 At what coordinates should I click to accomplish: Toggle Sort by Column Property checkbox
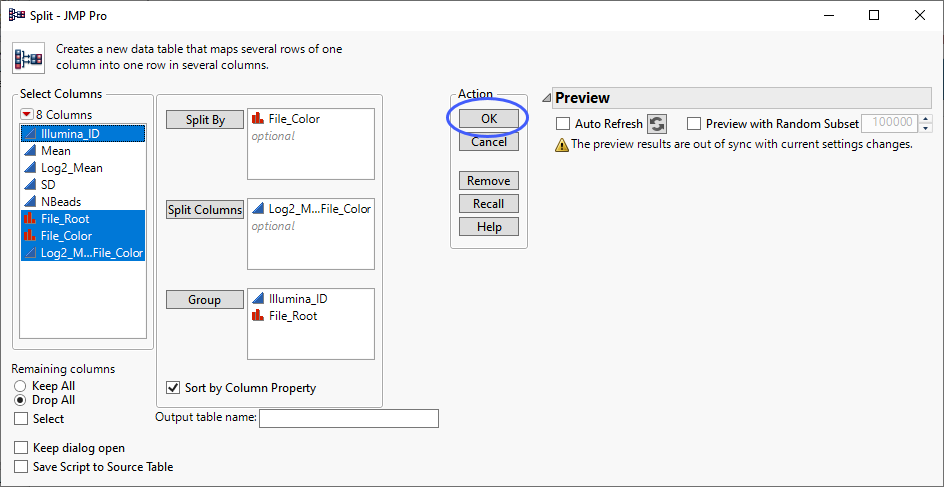tap(174, 388)
